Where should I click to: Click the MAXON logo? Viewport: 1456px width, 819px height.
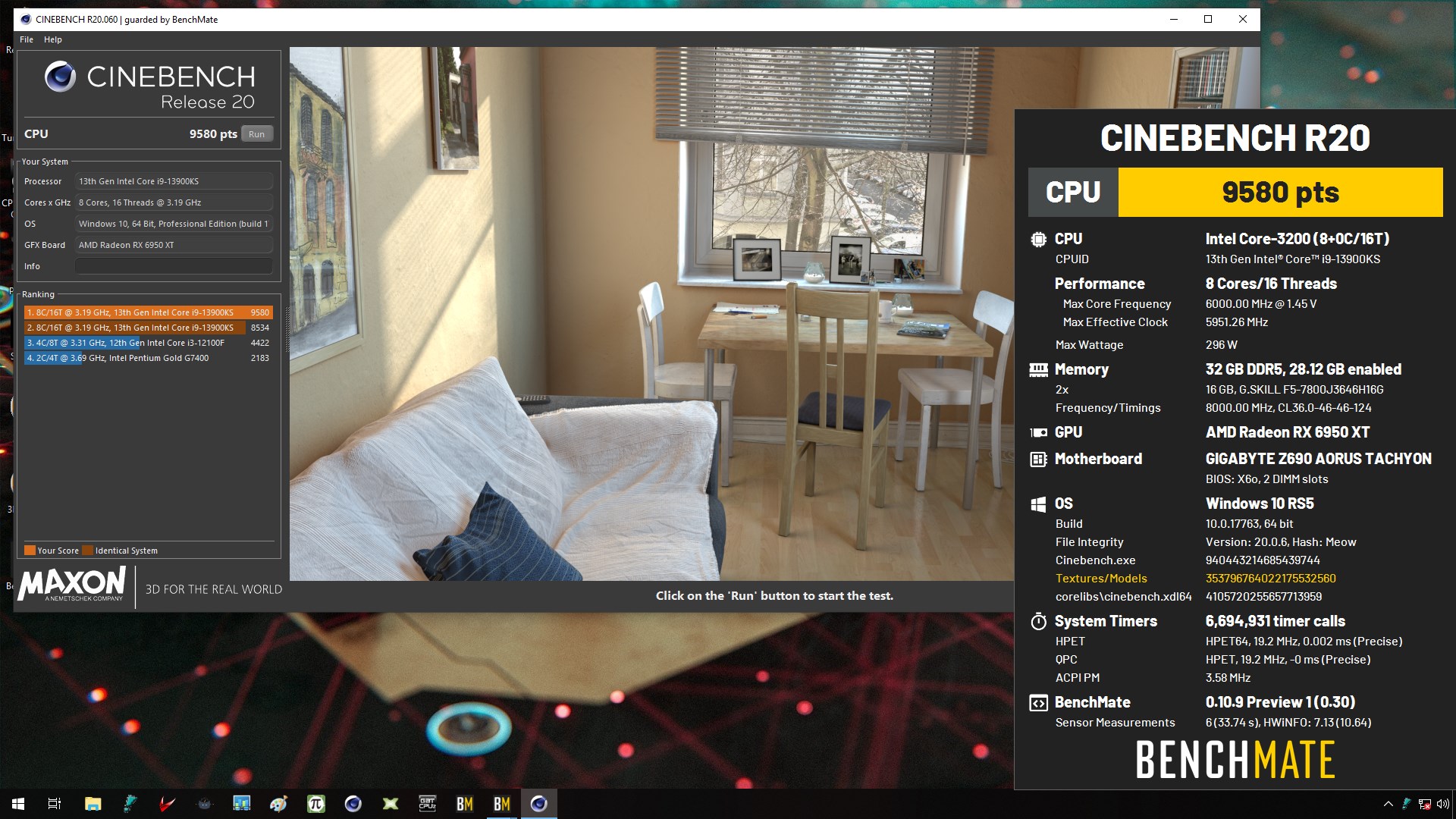pyautogui.click(x=72, y=585)
